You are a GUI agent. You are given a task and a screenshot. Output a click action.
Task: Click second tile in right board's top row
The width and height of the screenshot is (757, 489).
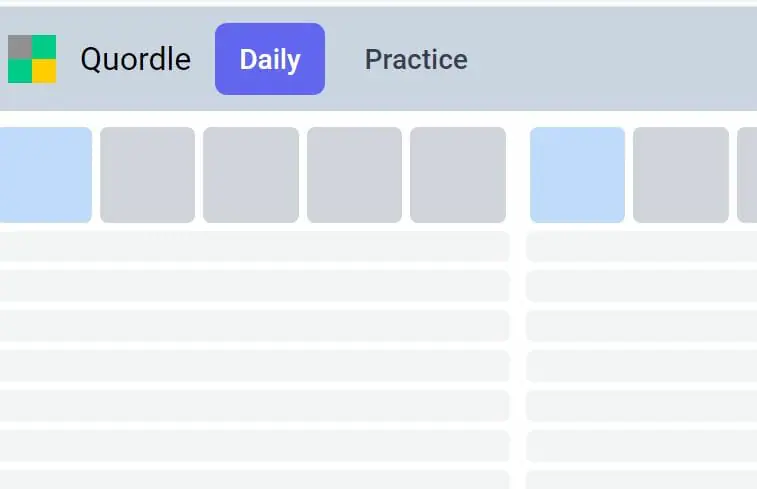[x=681, y=175]
